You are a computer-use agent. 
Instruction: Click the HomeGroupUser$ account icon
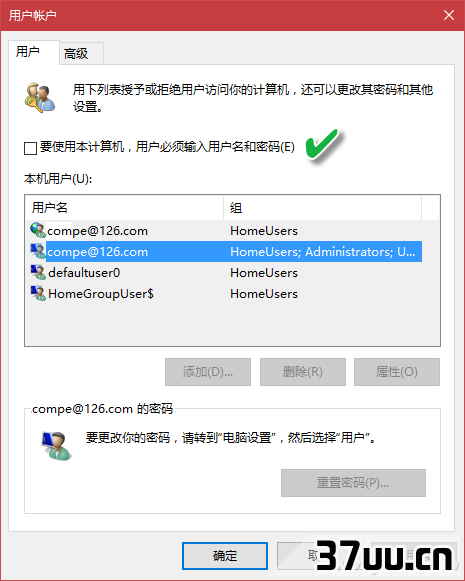coord(38,293)
